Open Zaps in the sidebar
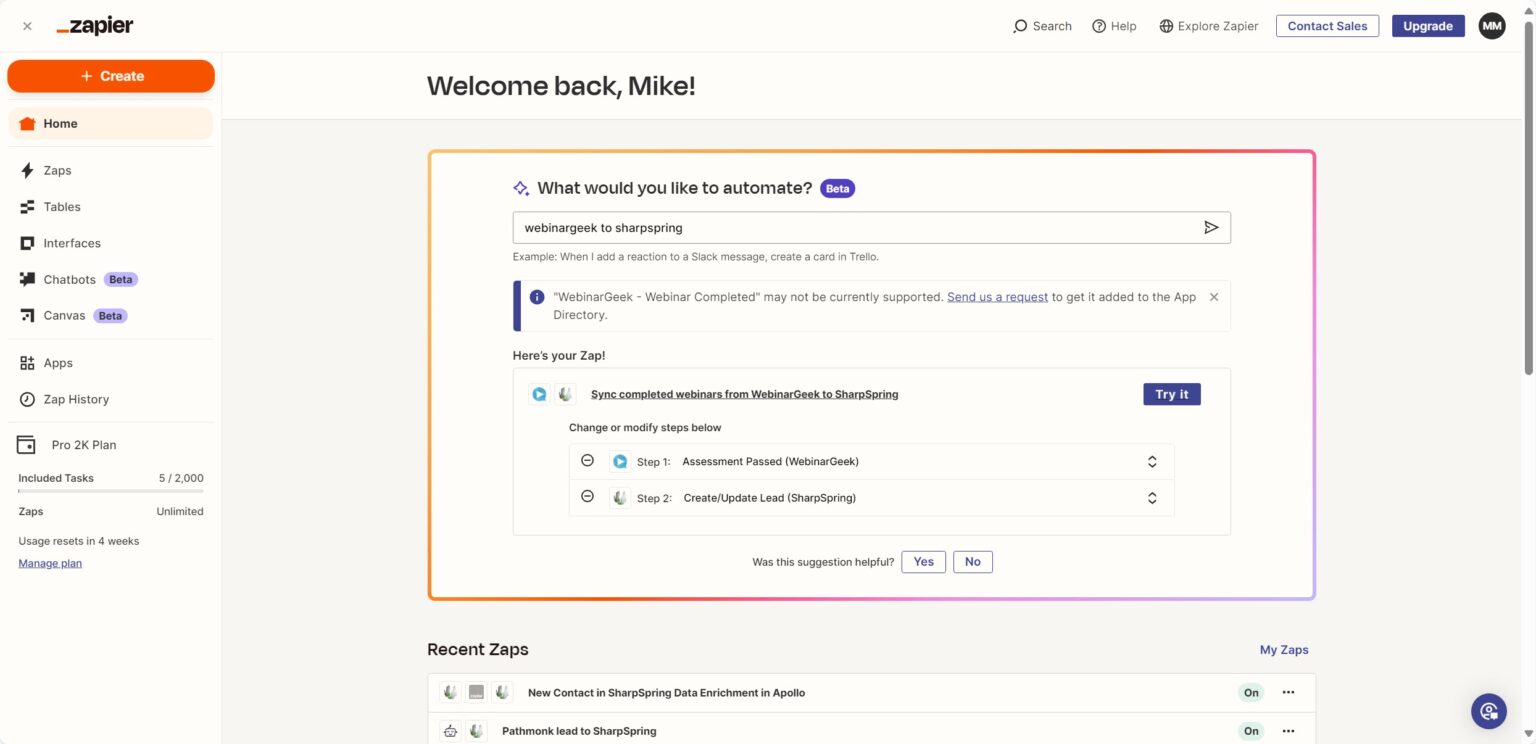Viewport: 1536px width, 744px height. pos(57,171)
